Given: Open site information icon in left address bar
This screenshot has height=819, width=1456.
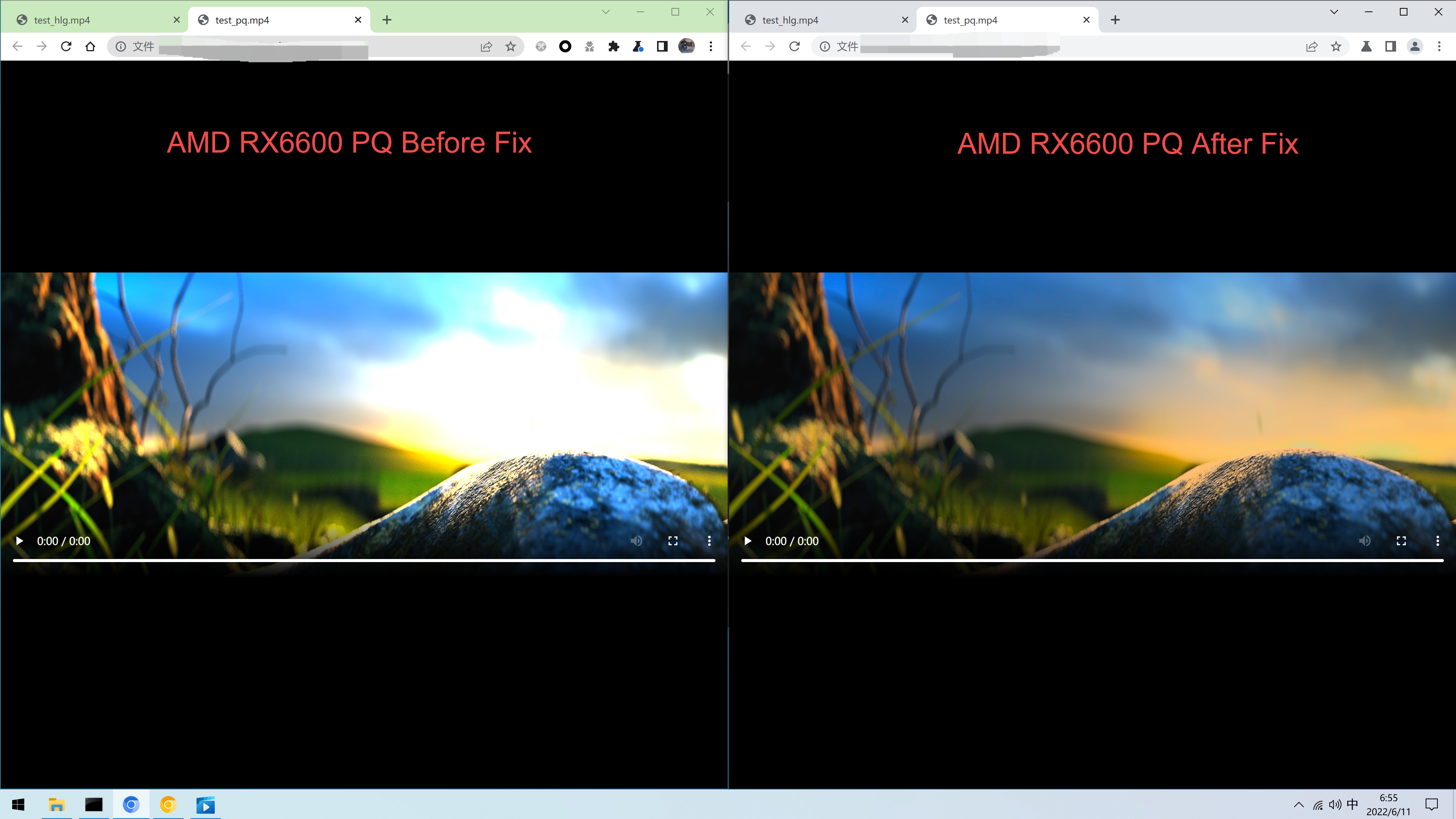Looking at the screenshot, I should click(x=120, y=46).
